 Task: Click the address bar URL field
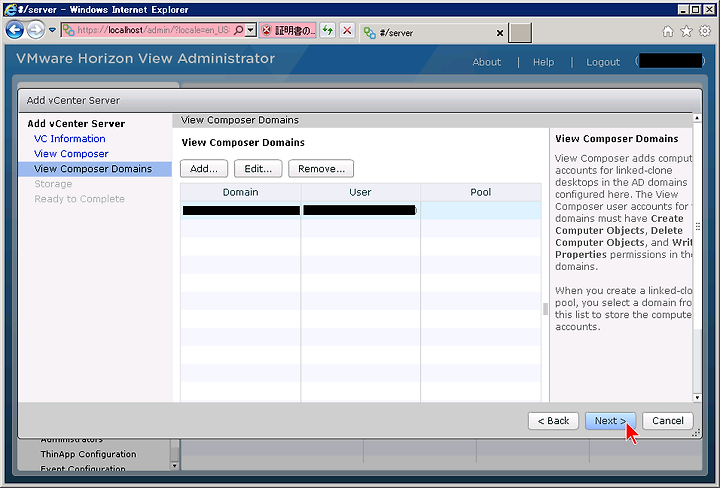[x=153, y=30]
